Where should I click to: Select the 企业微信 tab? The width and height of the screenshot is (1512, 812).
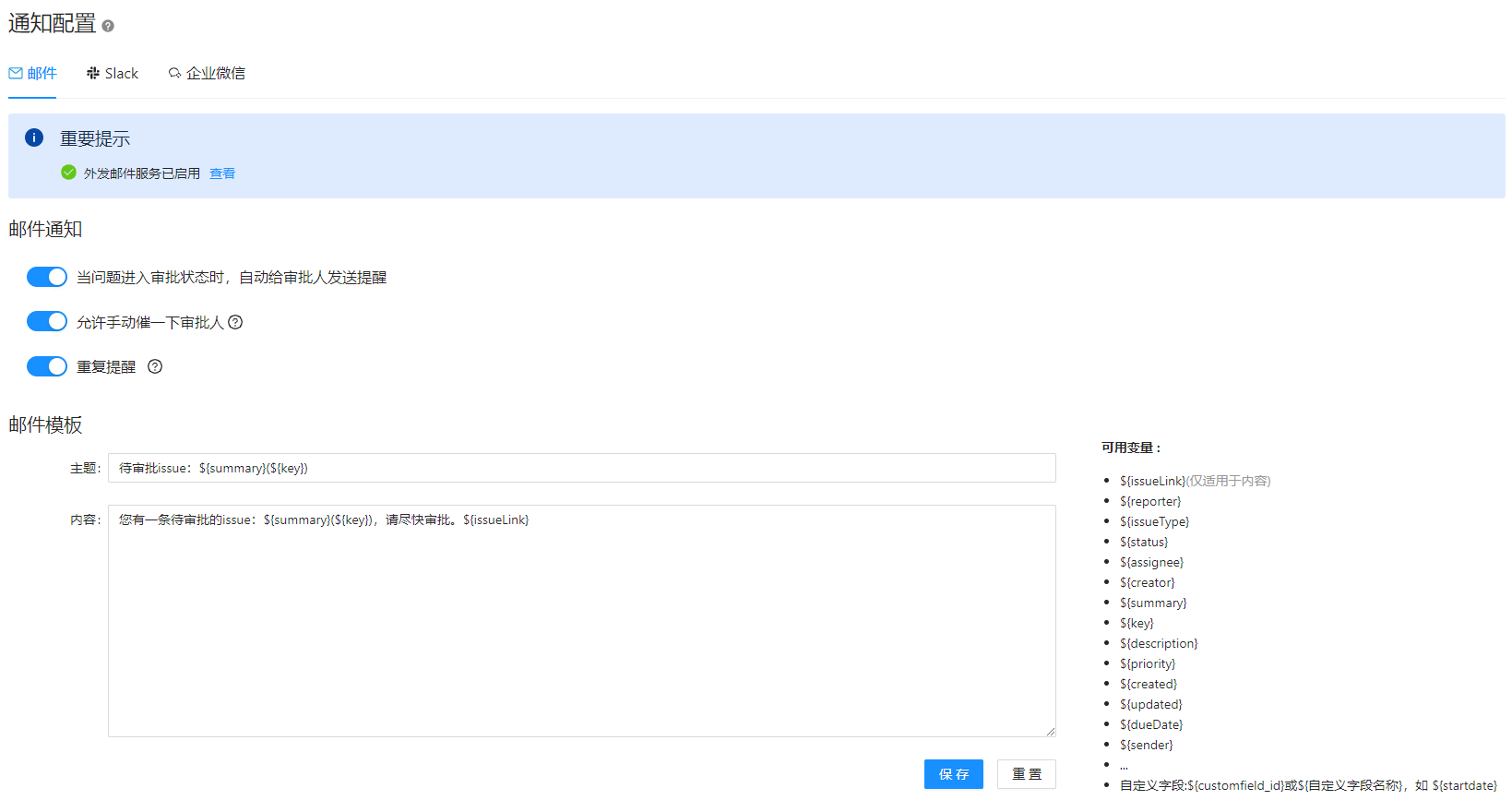click(x=207, y=74)
